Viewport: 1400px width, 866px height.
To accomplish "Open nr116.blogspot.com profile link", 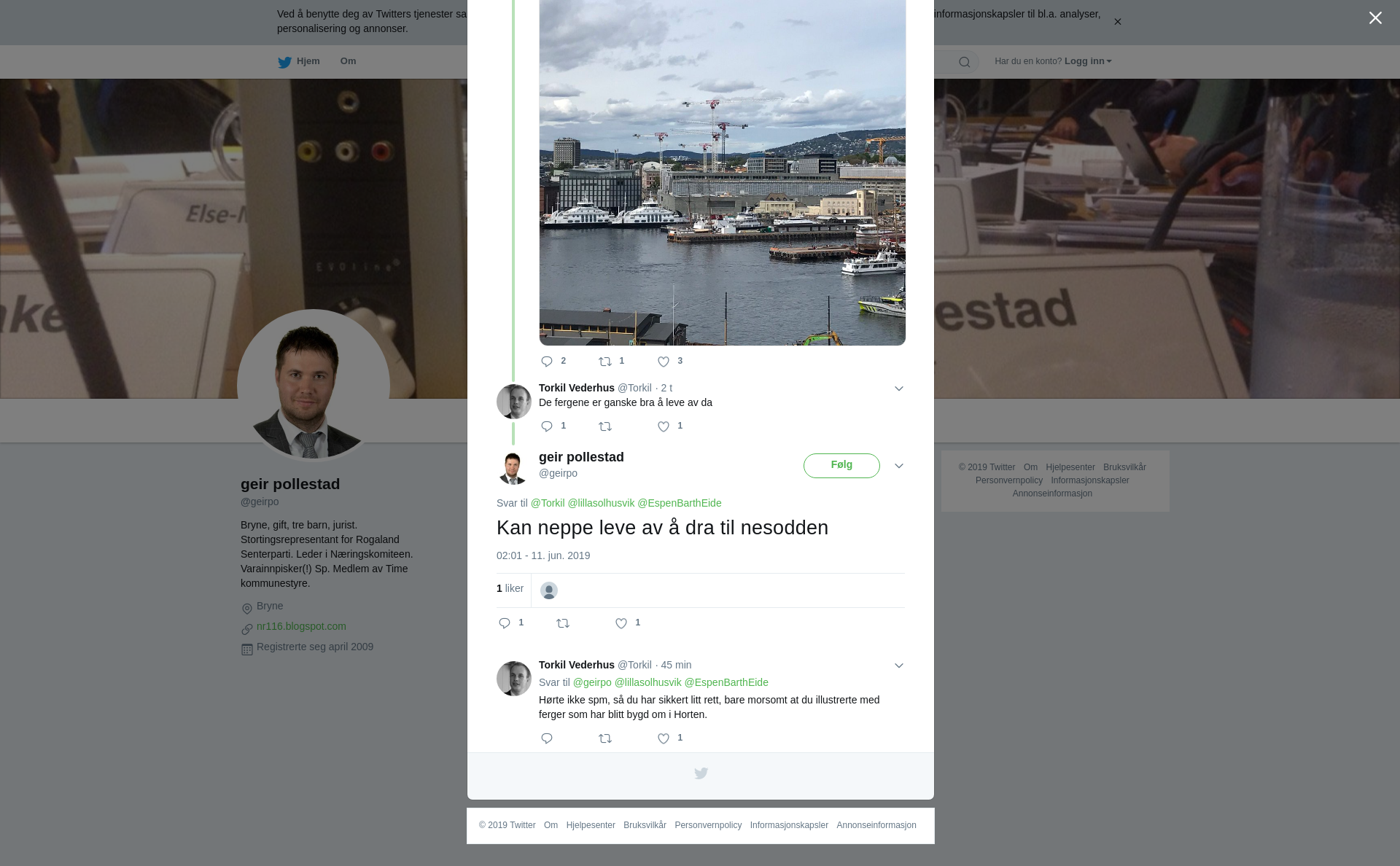I will (301, 626).
